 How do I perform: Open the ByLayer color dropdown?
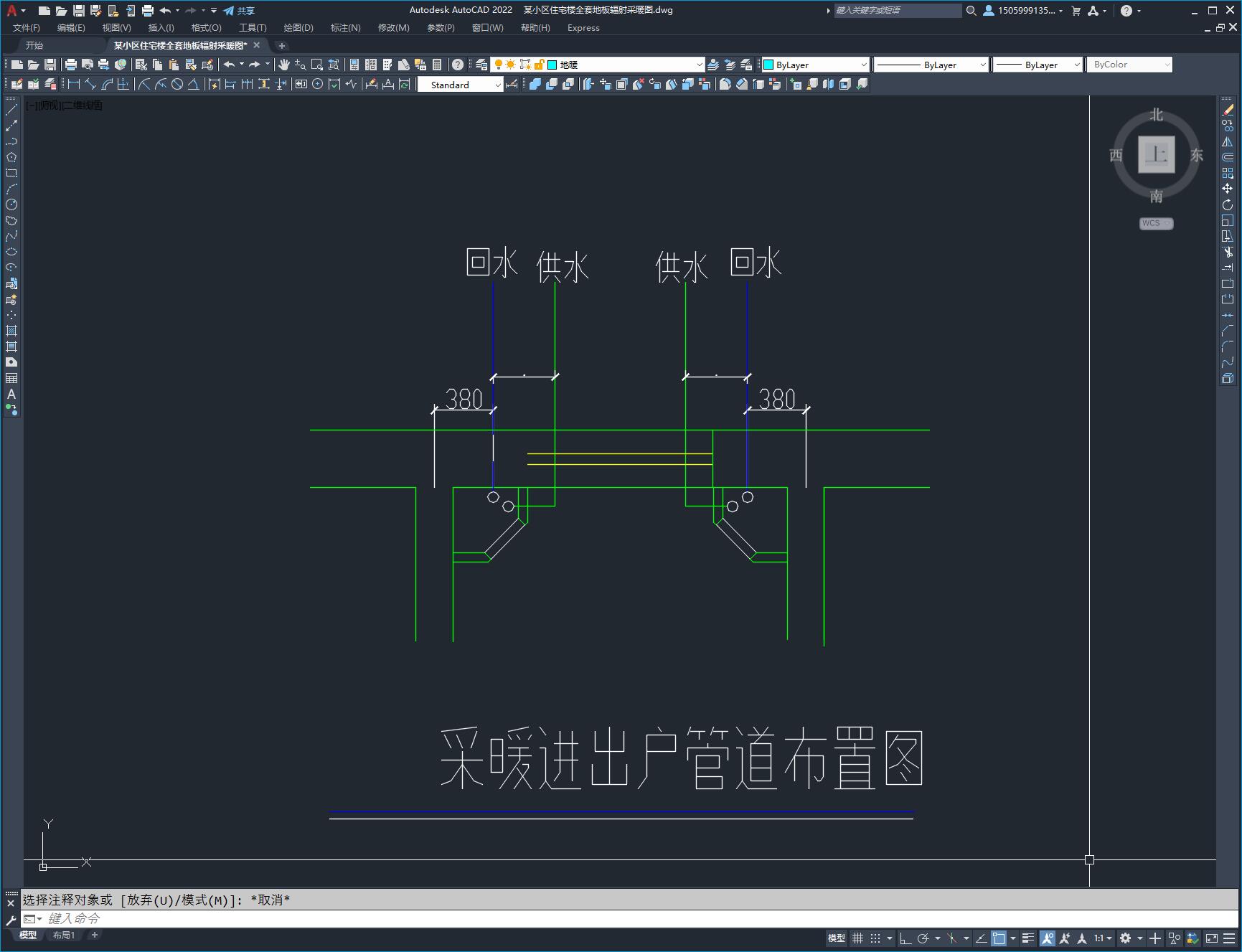click(x=863, y=65)
